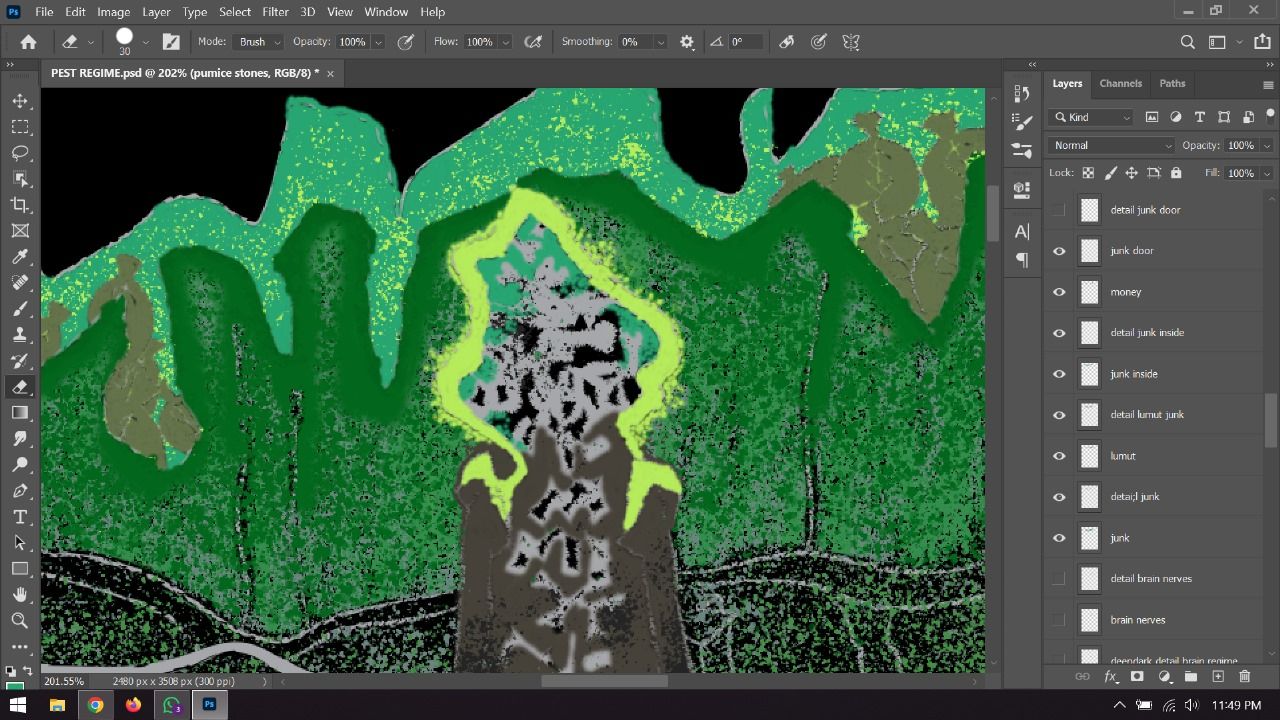
Task: Select the Rectangular Marquee tool
Action: pyautogui.click(x=20, y=127)
